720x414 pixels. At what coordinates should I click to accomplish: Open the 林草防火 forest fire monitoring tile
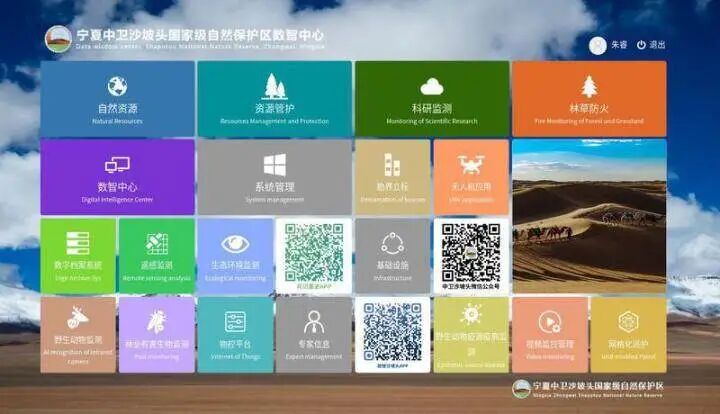(x=589, y=99)
